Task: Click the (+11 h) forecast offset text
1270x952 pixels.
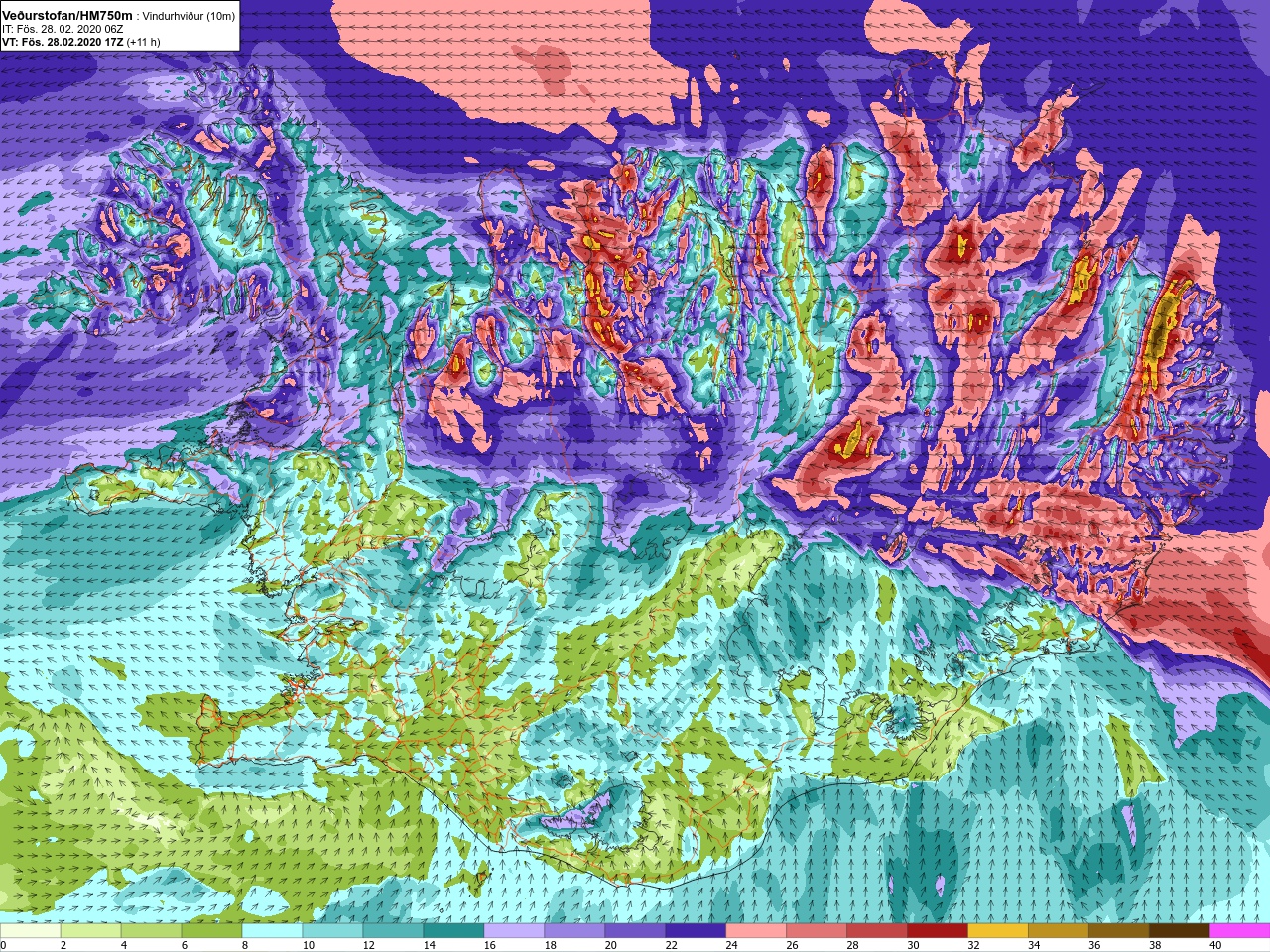Action: click(x=144, y=42)
